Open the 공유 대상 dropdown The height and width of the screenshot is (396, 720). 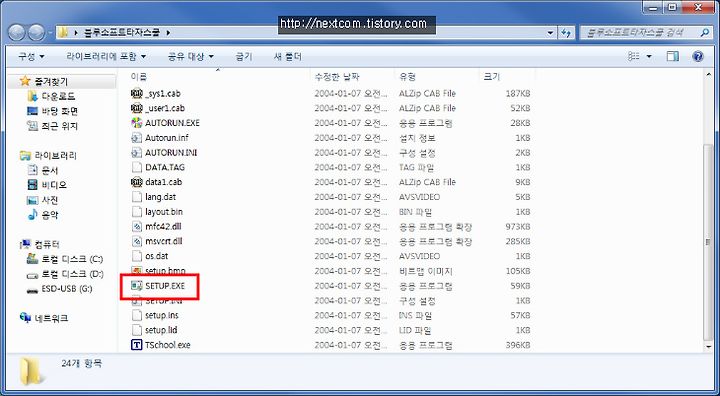click(191, 57)
